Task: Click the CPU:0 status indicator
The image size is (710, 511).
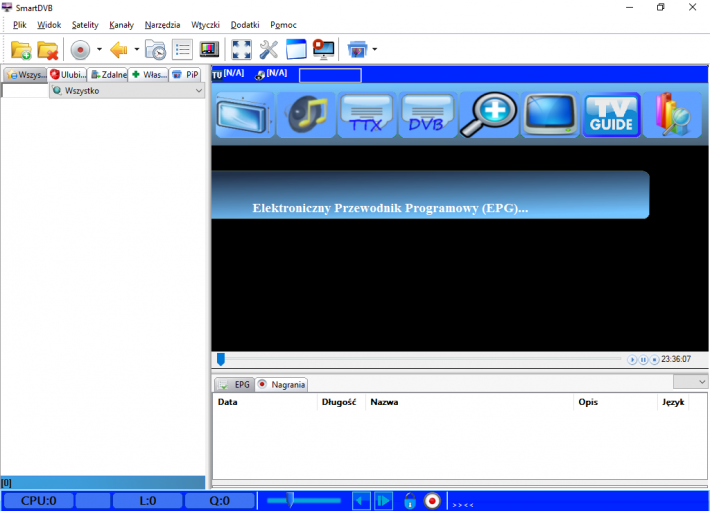Action: [38, 501]
